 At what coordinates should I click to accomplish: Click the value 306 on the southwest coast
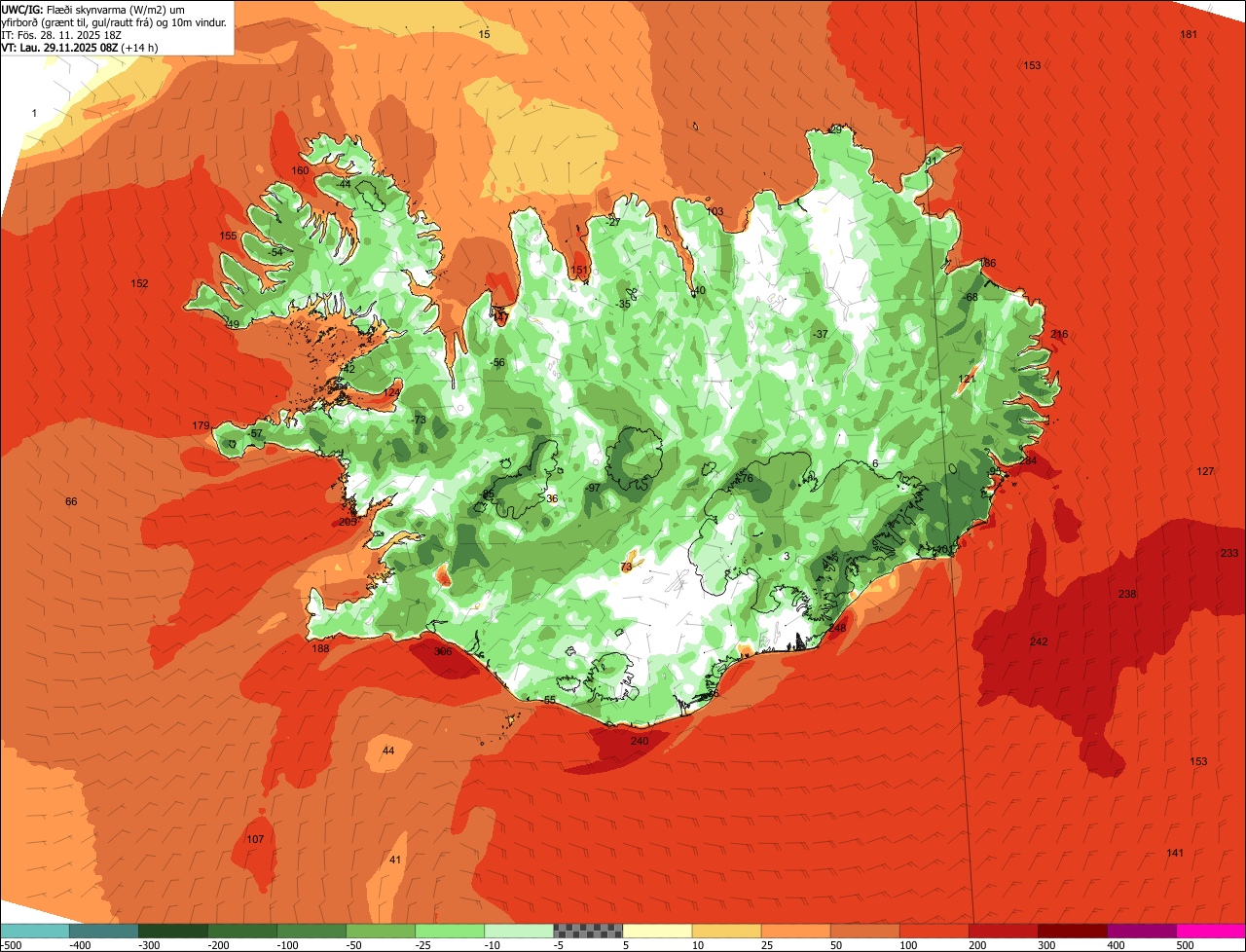click(443, 651)
